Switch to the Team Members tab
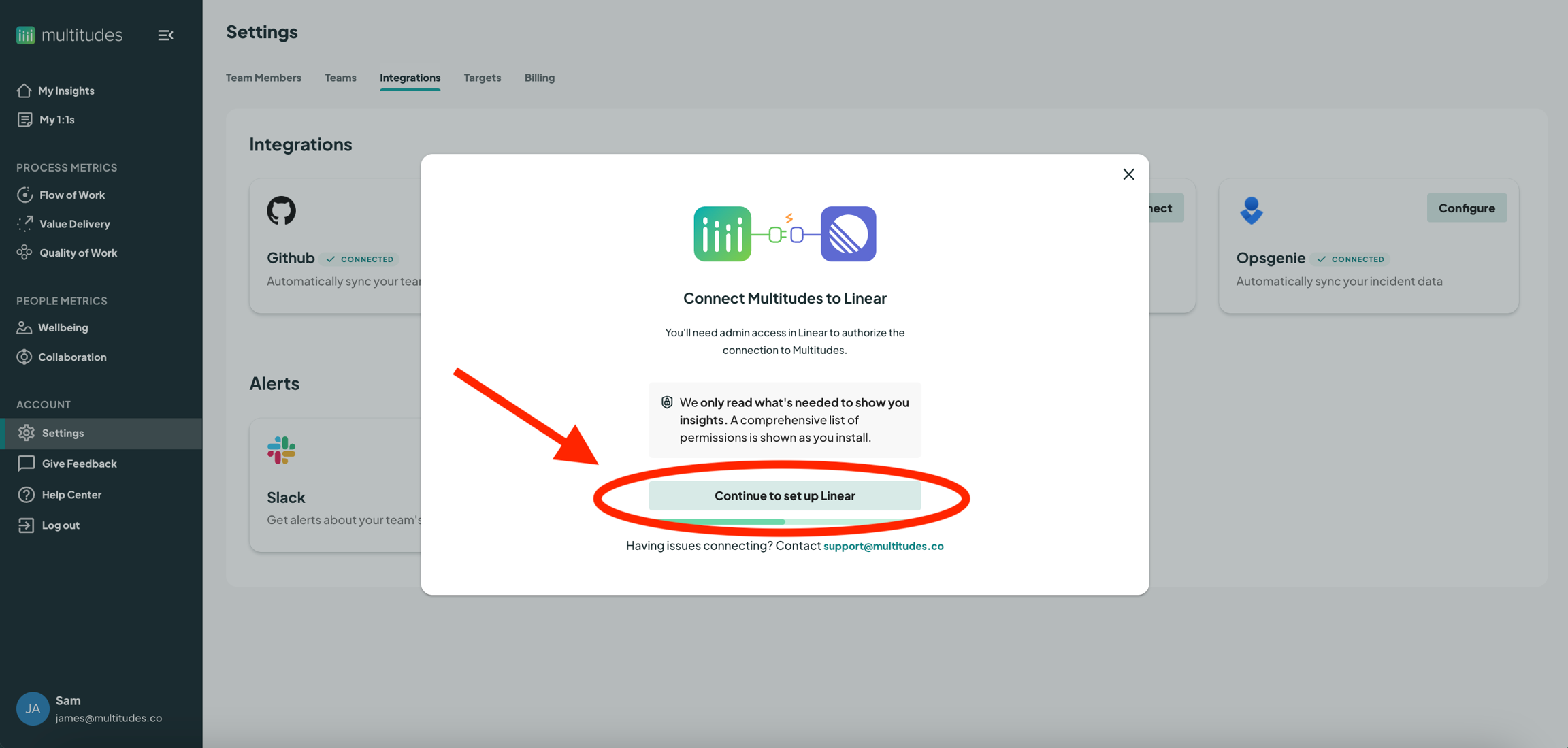1568x748 pixels. 263,78
